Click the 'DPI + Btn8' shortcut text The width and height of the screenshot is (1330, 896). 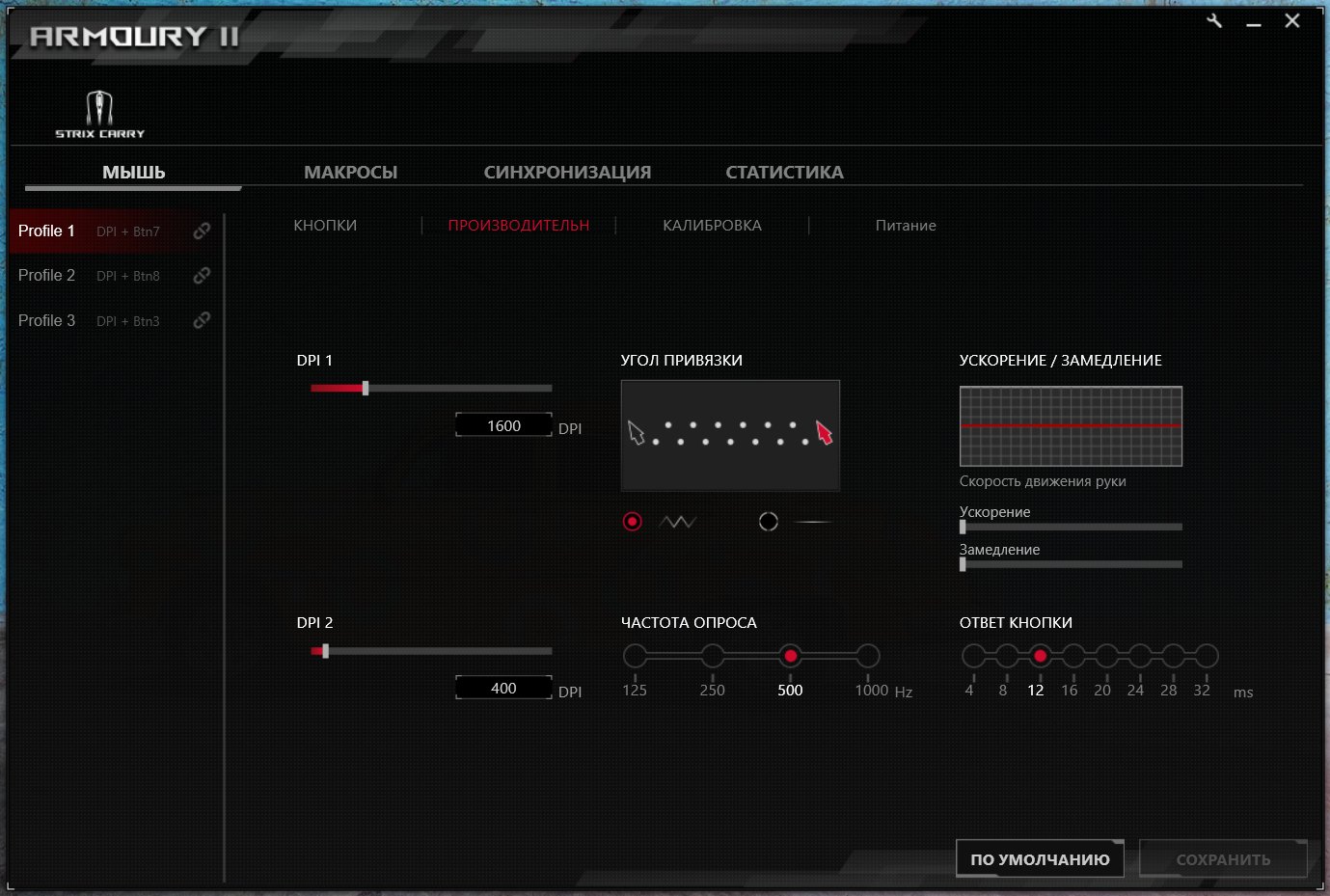click(128, 276)
